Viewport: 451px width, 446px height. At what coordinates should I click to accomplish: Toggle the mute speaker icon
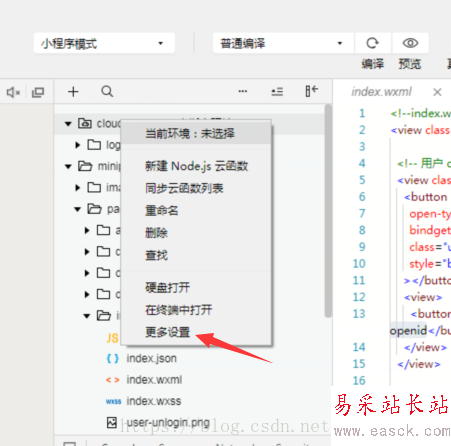13,92
